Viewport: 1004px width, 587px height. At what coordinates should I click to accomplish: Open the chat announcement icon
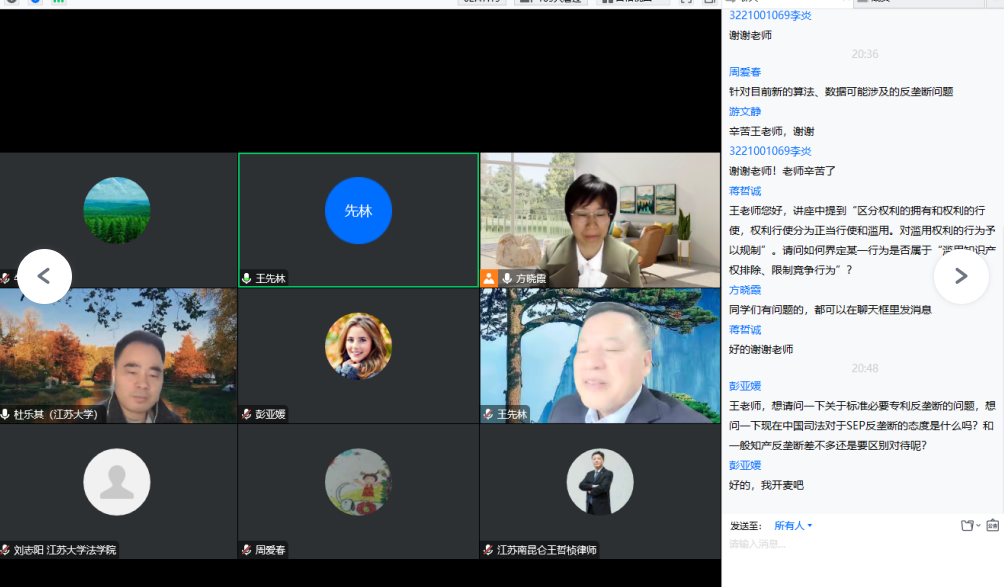992,525
